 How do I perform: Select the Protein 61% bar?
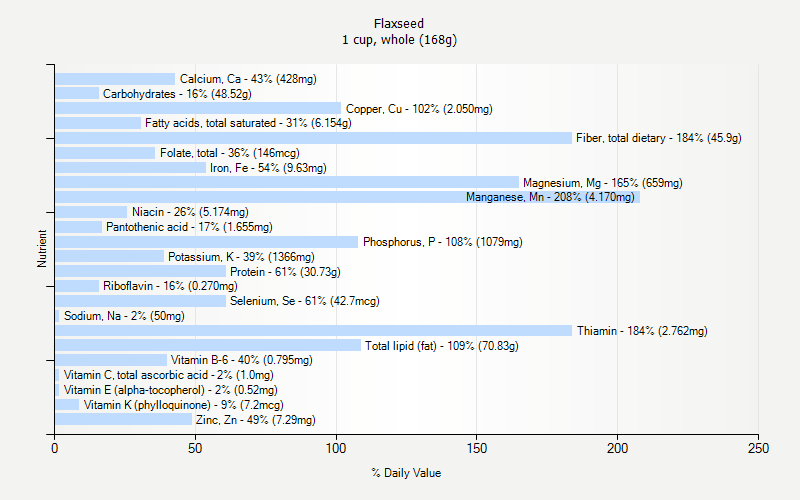[140, 272]
